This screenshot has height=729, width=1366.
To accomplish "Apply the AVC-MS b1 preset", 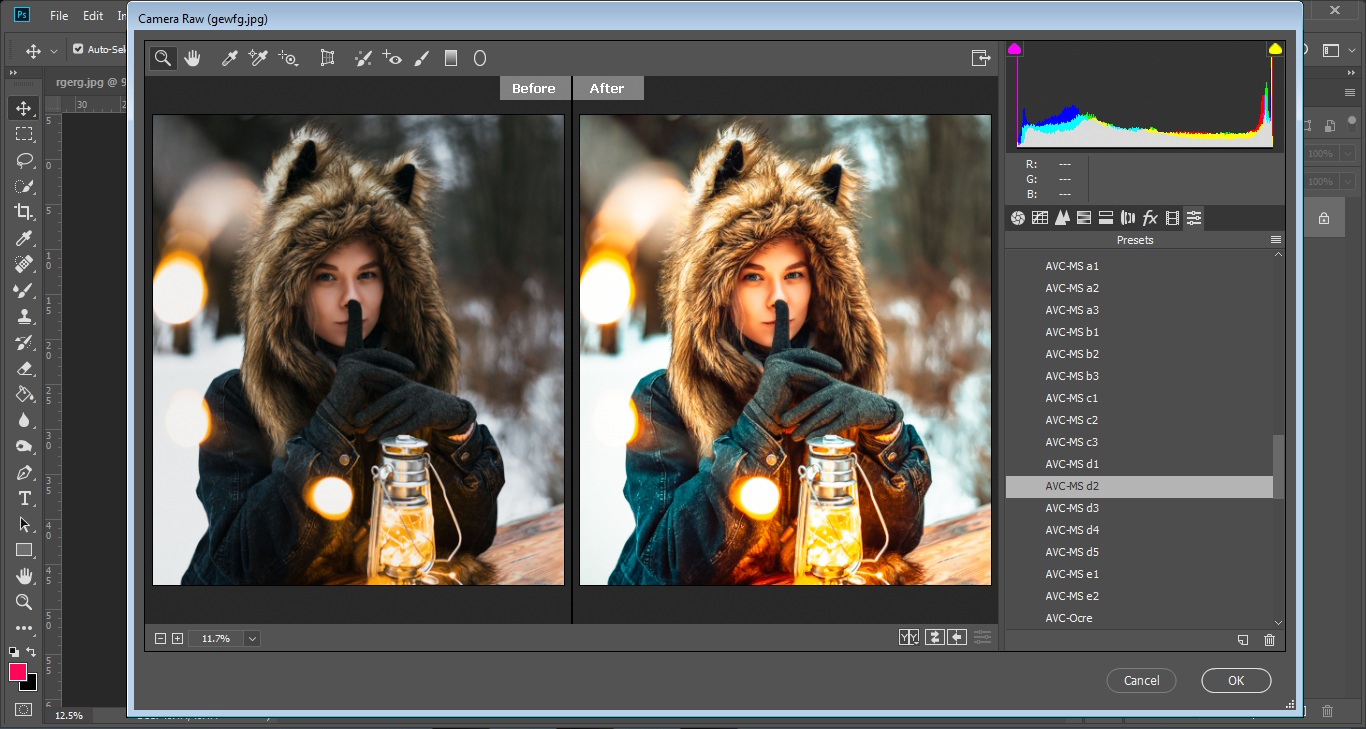I will 1139,332.
